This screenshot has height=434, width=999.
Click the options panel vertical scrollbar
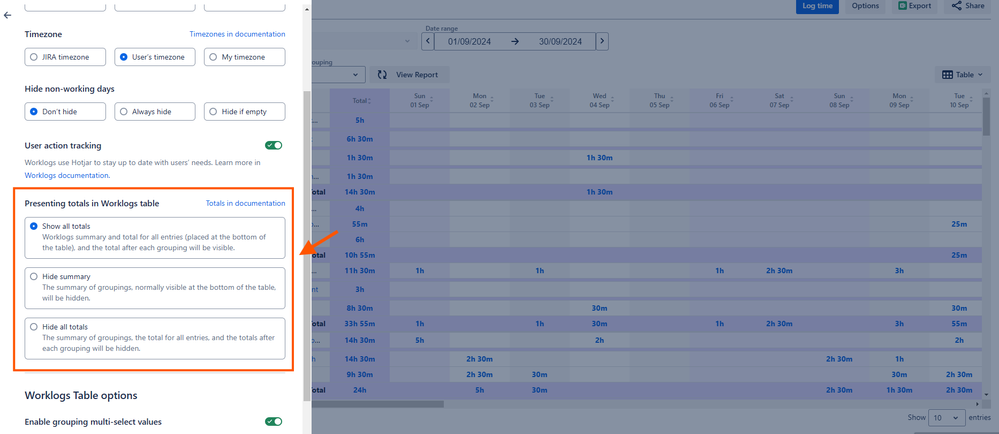pyautogui.click(x=307, y=245)
